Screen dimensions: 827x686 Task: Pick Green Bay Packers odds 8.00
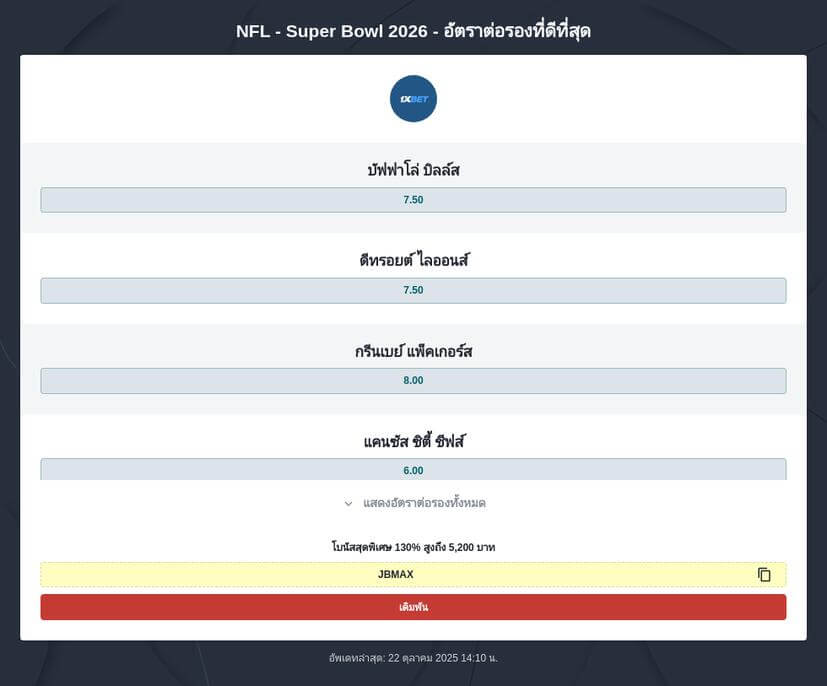coord(413,380)
